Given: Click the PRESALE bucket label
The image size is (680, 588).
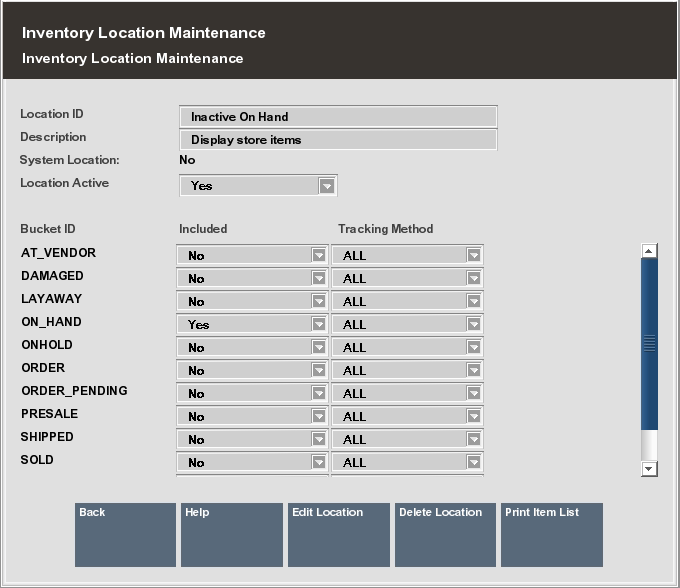Looking at the screenshot, I should tap(49, 414).
